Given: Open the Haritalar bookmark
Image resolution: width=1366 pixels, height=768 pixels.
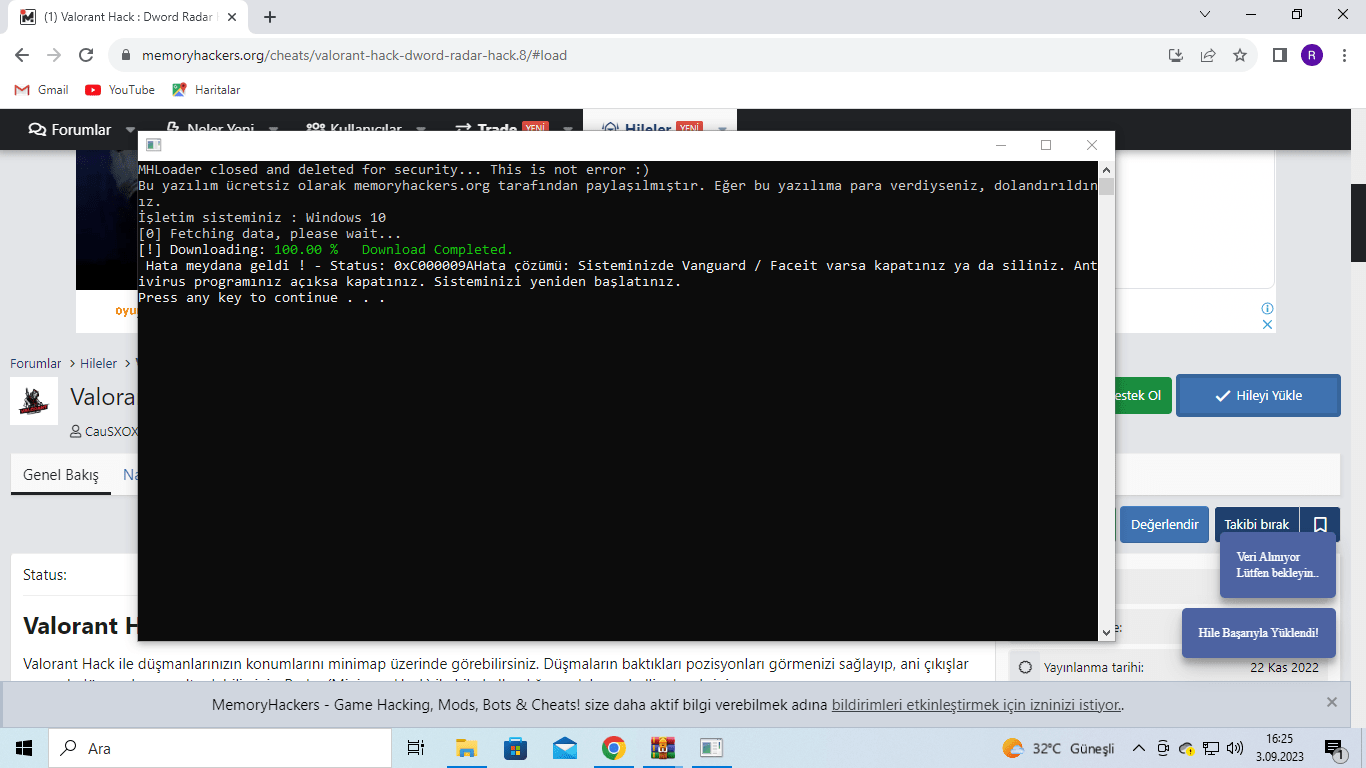Looking at the screenshot, I should [x=206, y=90].
